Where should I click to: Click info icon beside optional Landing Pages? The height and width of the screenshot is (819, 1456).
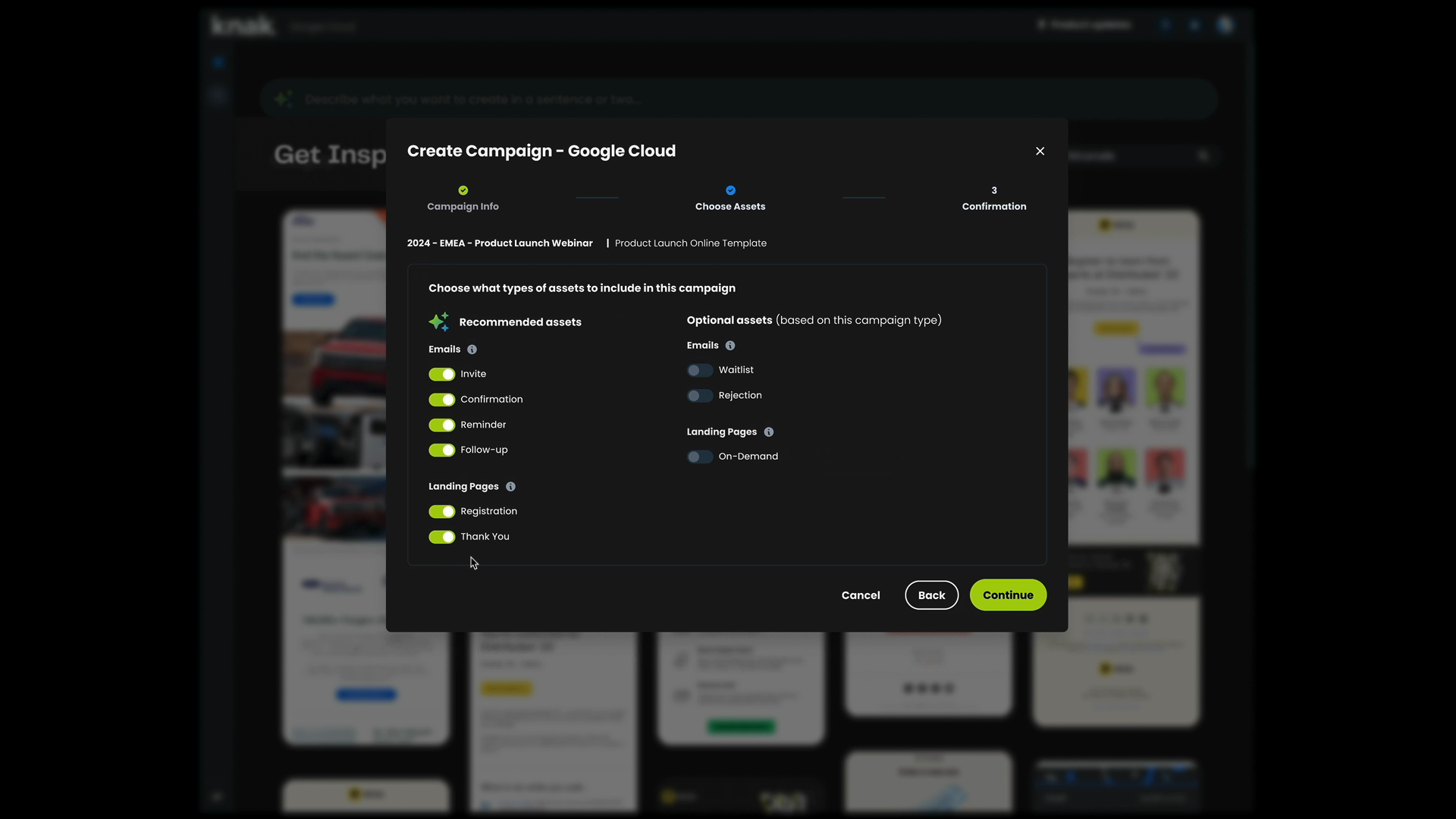(769, 432)
